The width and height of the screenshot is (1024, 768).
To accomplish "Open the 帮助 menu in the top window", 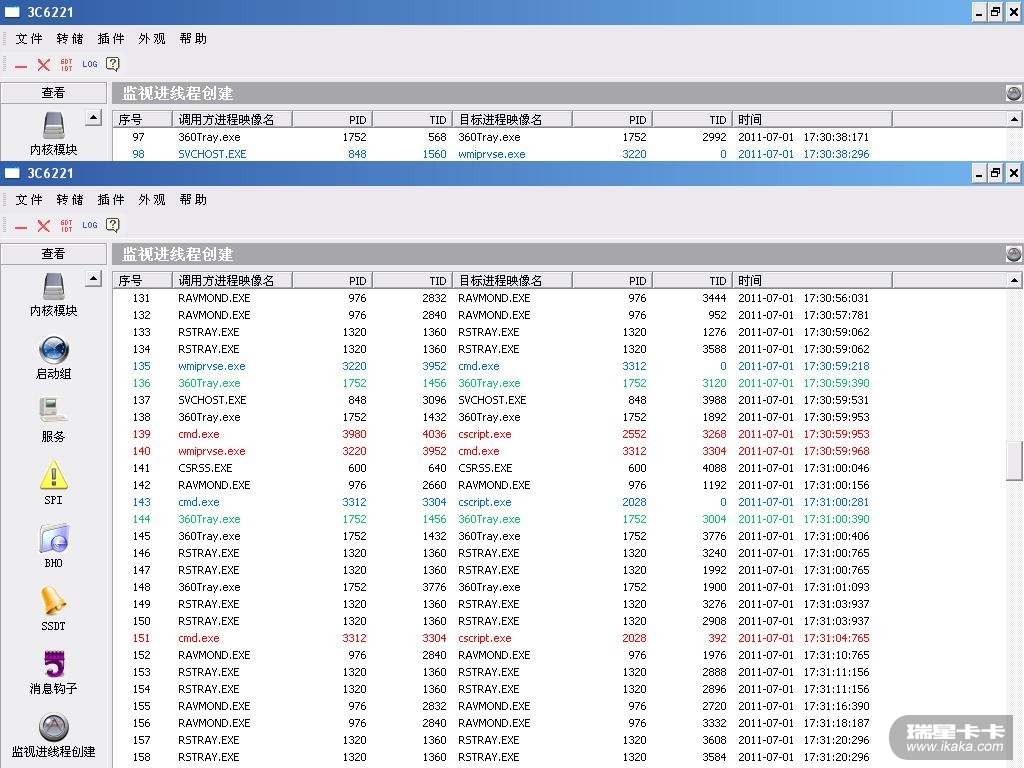I will pyautogui.click(x=193, y=39).
